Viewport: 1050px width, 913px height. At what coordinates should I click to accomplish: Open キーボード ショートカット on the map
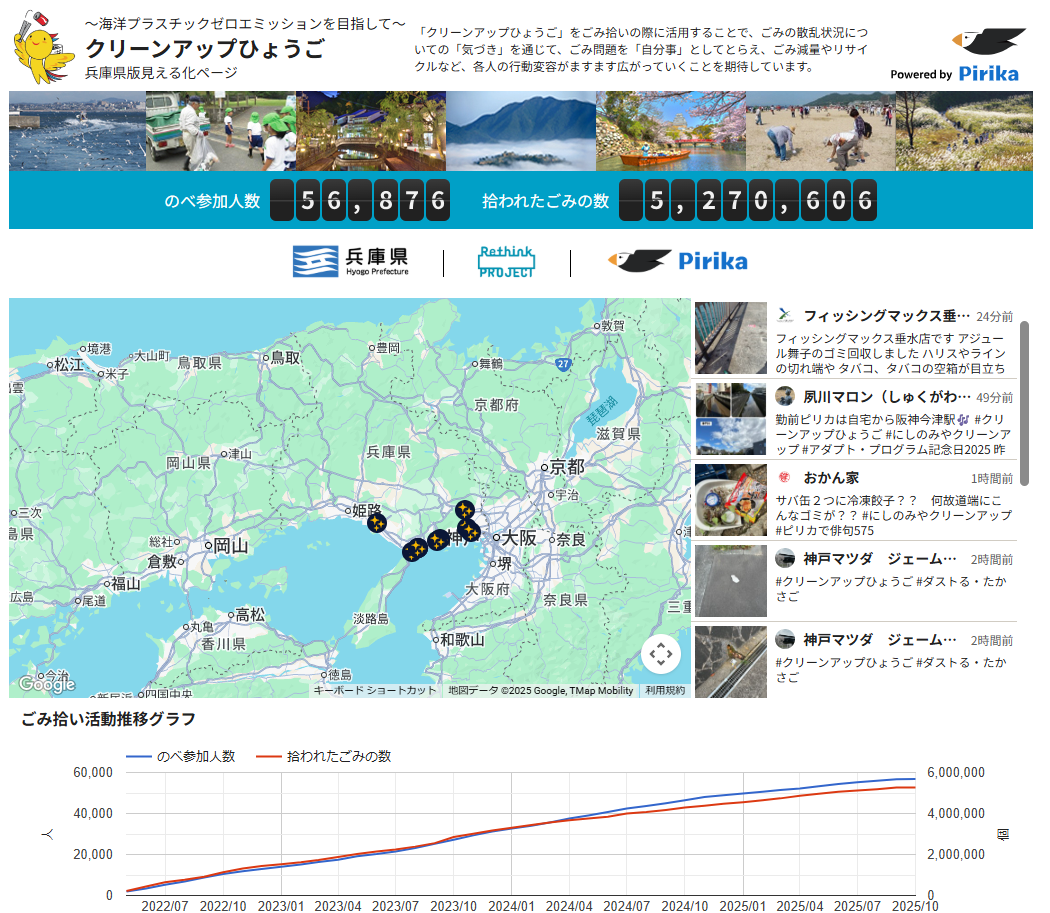(375, 690)
